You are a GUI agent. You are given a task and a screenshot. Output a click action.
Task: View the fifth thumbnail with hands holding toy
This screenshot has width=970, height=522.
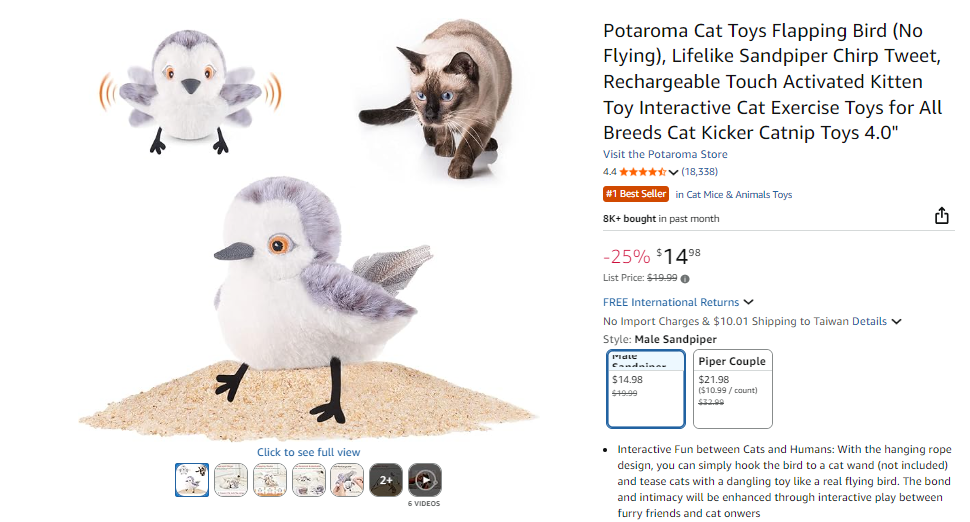tap(347, 480)
